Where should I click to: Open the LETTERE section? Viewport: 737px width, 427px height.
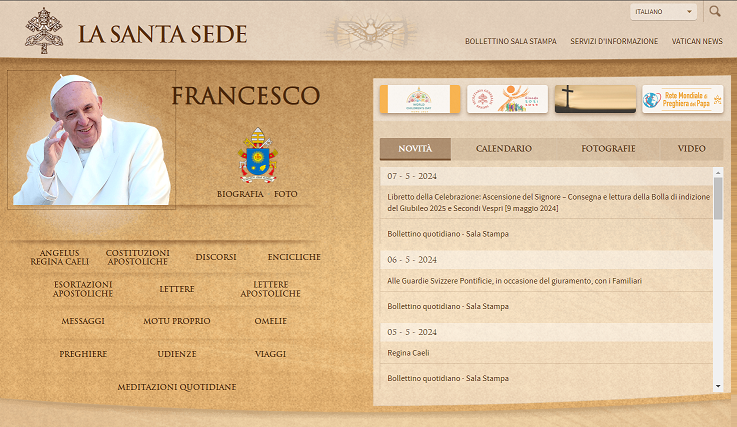tap(177, 289)
